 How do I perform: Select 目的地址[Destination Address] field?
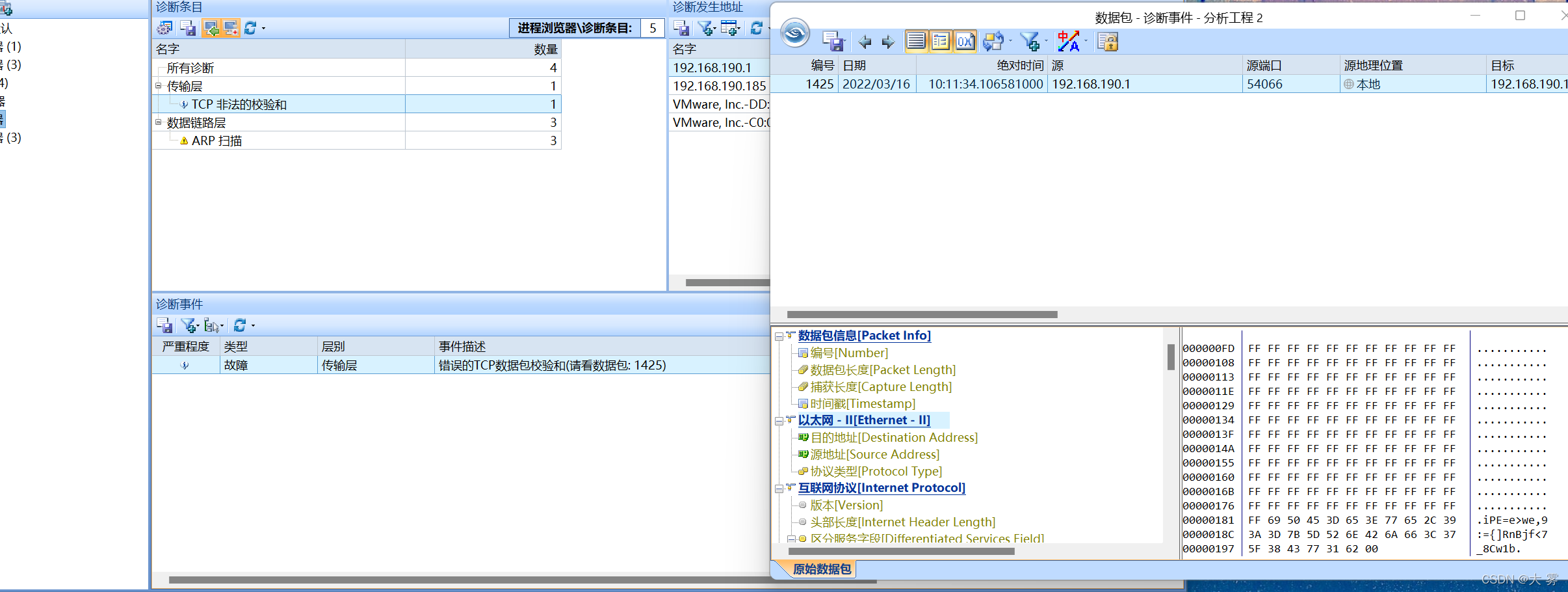(894, 437)
